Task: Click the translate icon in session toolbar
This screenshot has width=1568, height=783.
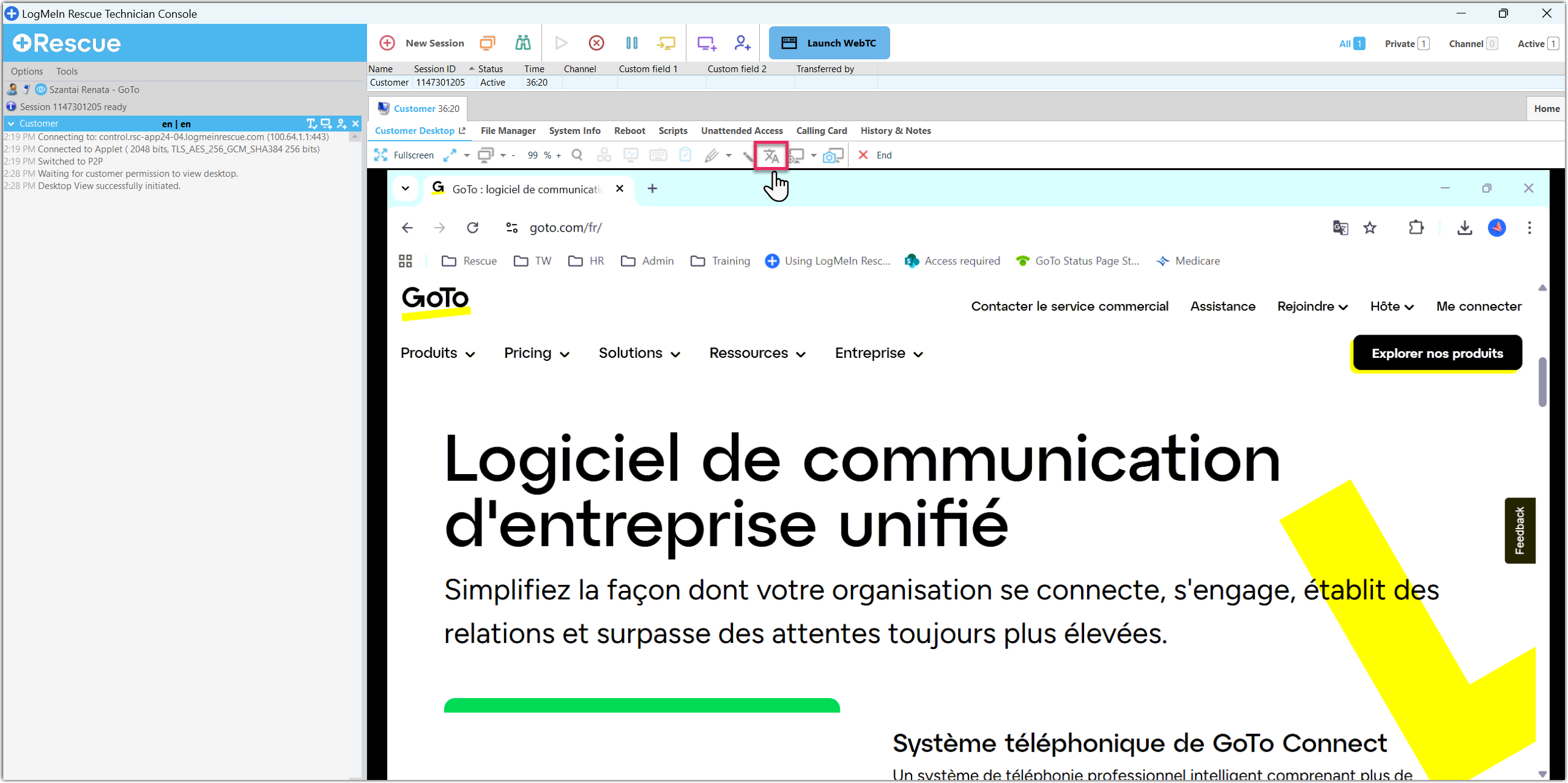Action: pos(770,156)
